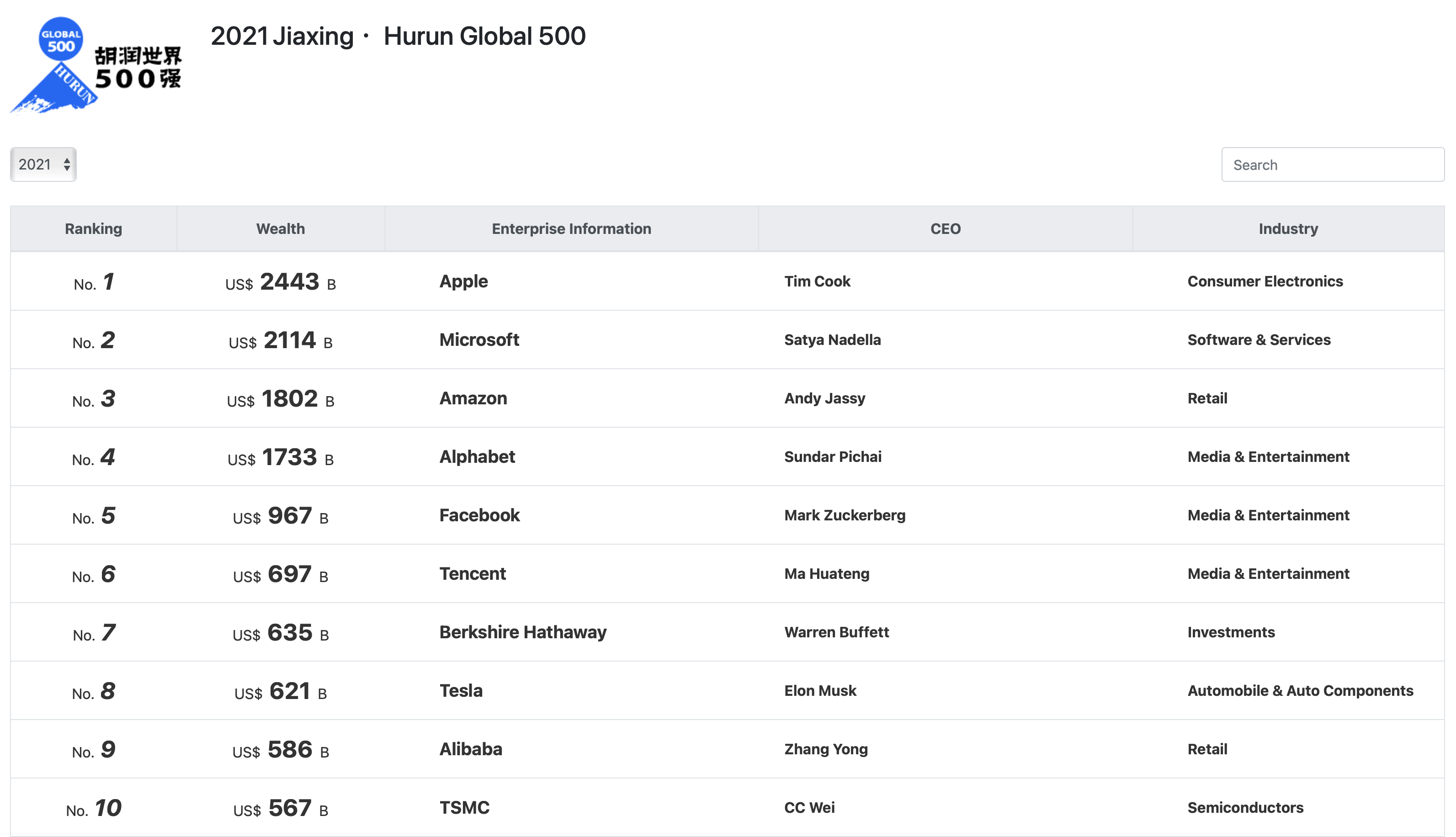Click the Enterprise Information column header
Viewport: 1456px width, 837px height.
571,229
